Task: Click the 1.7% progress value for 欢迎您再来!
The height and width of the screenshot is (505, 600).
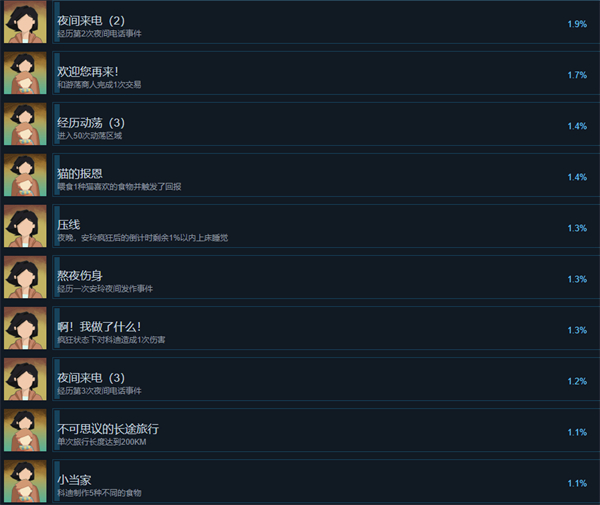Action: tap(577, 75)
